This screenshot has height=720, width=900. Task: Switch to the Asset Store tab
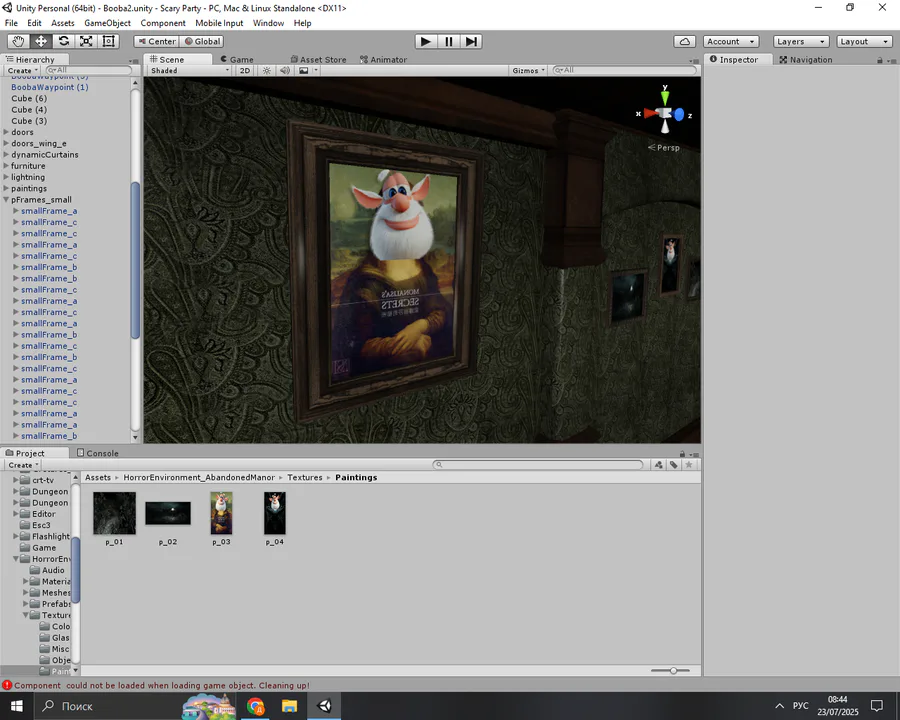click(318, 59)
